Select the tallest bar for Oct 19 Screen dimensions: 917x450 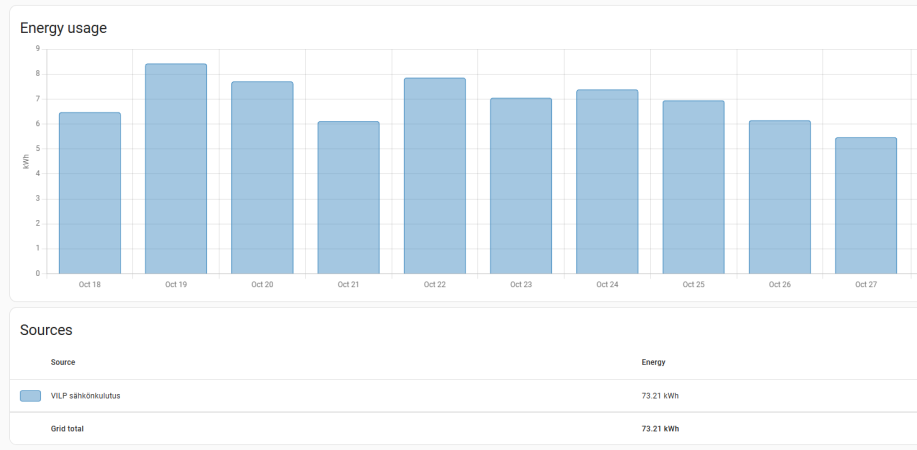(x=176, y=169)
